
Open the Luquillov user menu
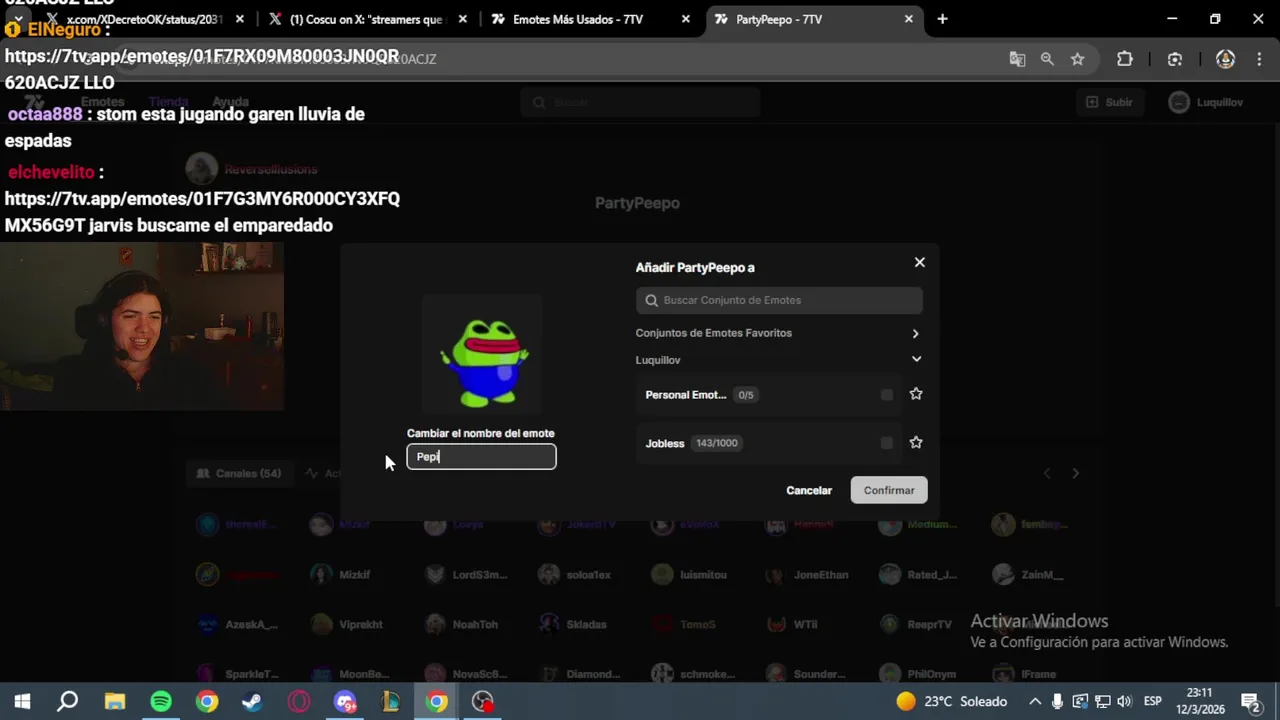tap(1206, 102)
